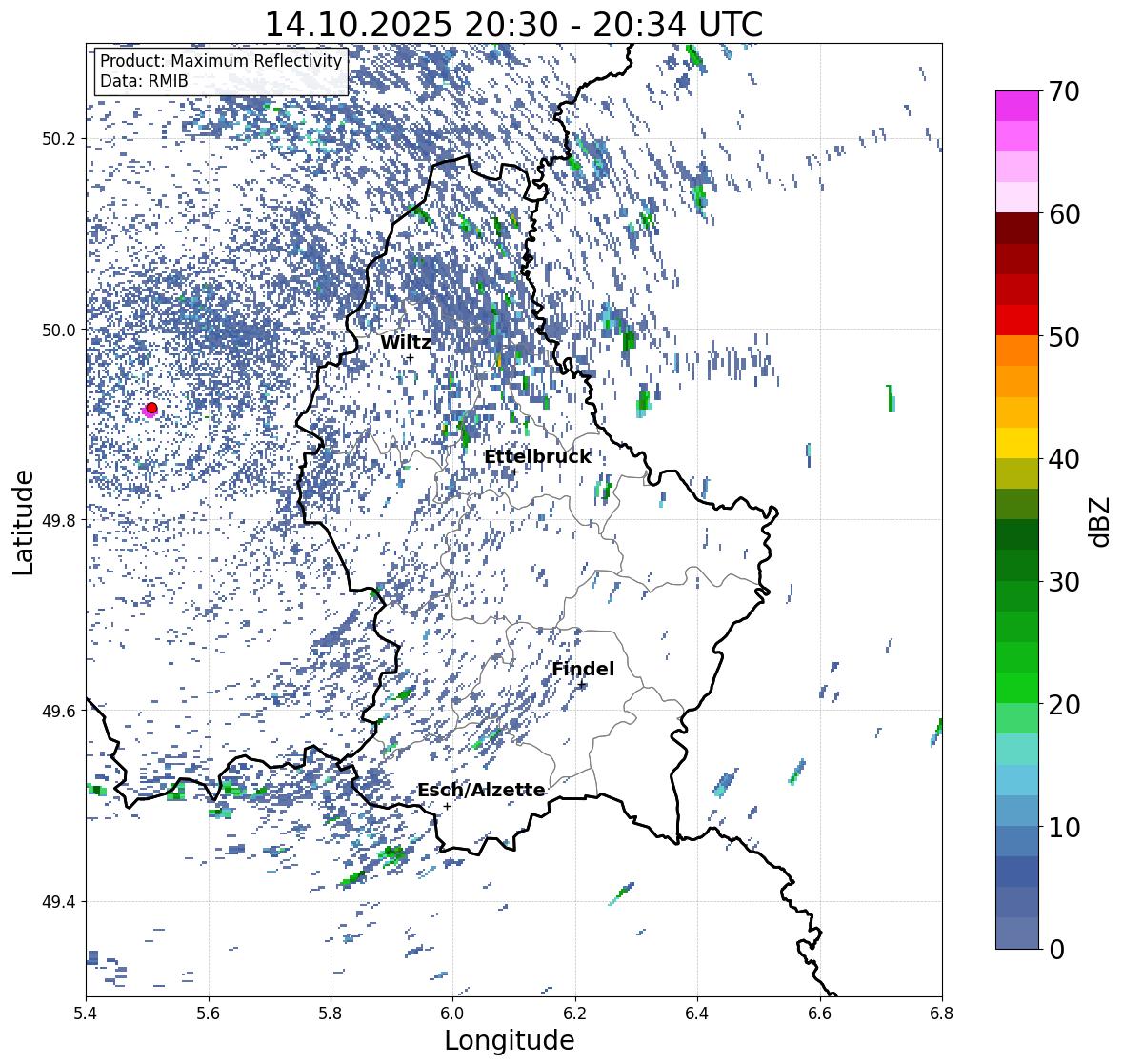
Task: Click the Latitude axis label
Action: click(23, 522)
